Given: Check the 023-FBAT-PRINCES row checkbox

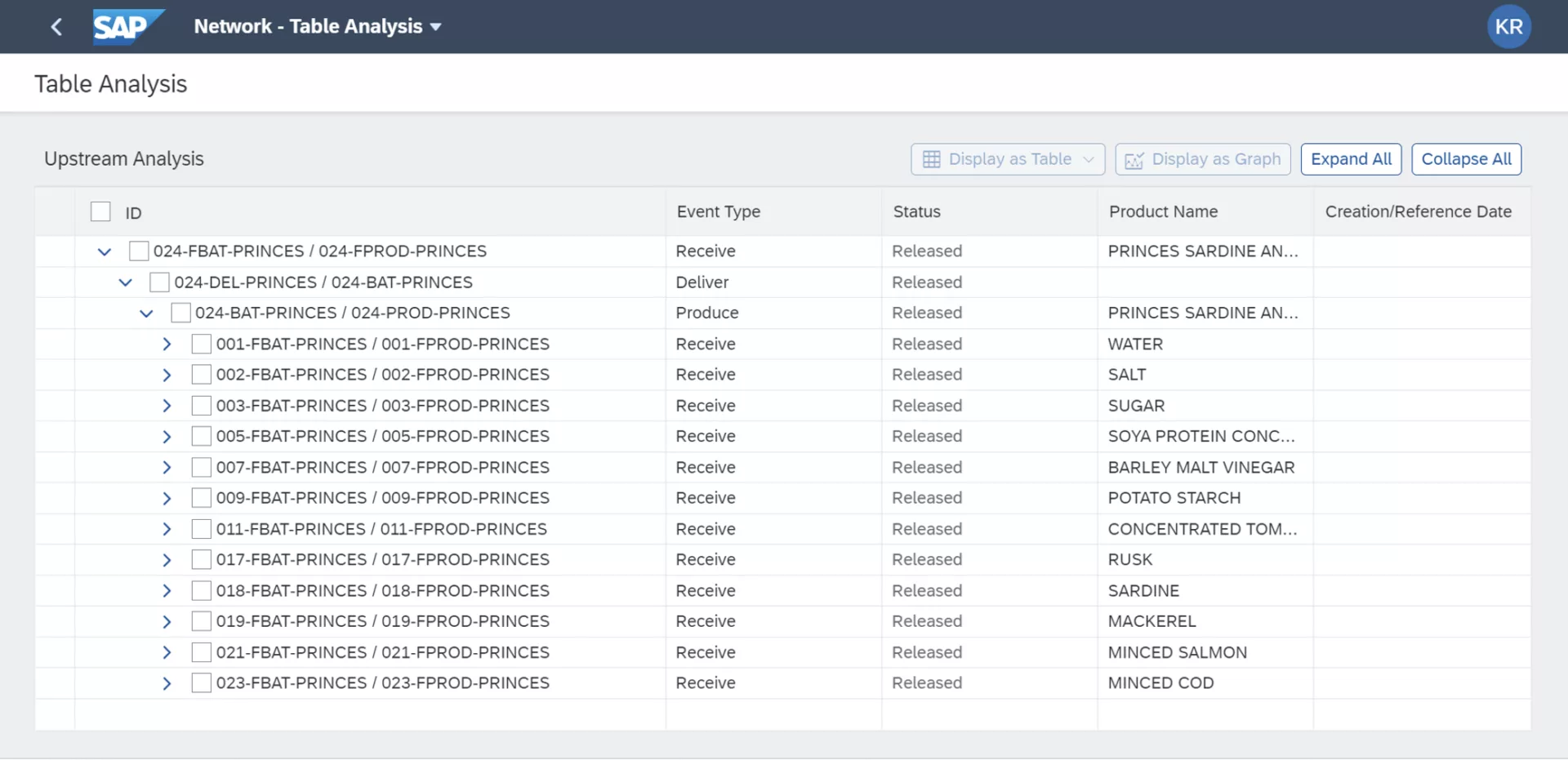Looking at the screenshot, I should (x=201, y=682).
